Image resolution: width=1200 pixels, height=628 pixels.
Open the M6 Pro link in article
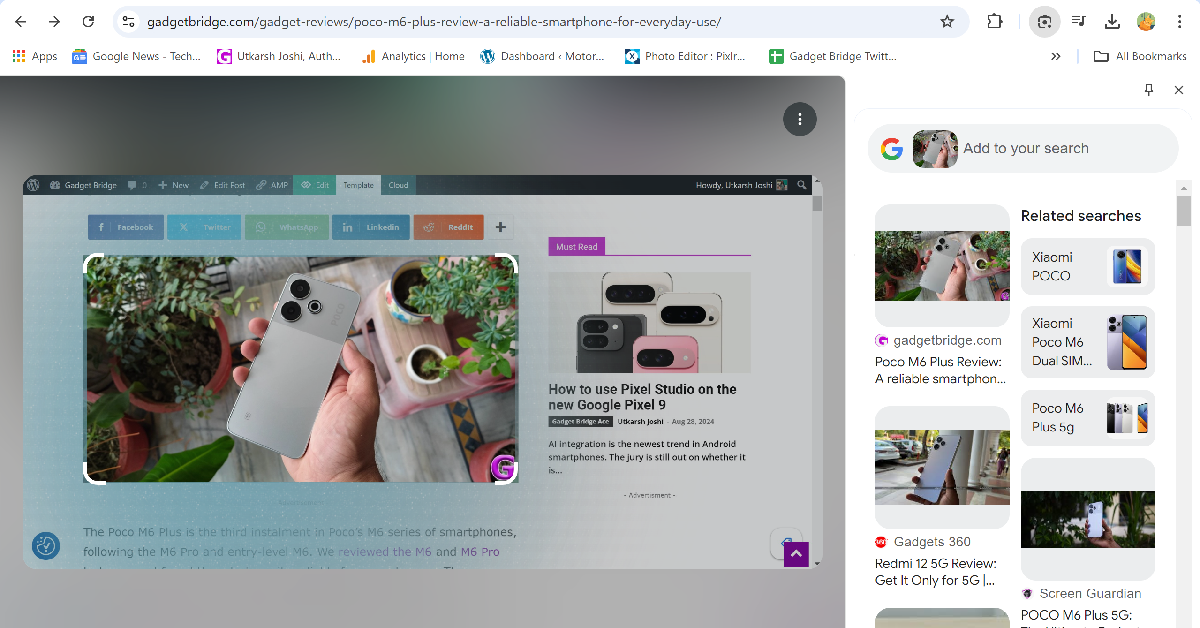click(480, 552)
